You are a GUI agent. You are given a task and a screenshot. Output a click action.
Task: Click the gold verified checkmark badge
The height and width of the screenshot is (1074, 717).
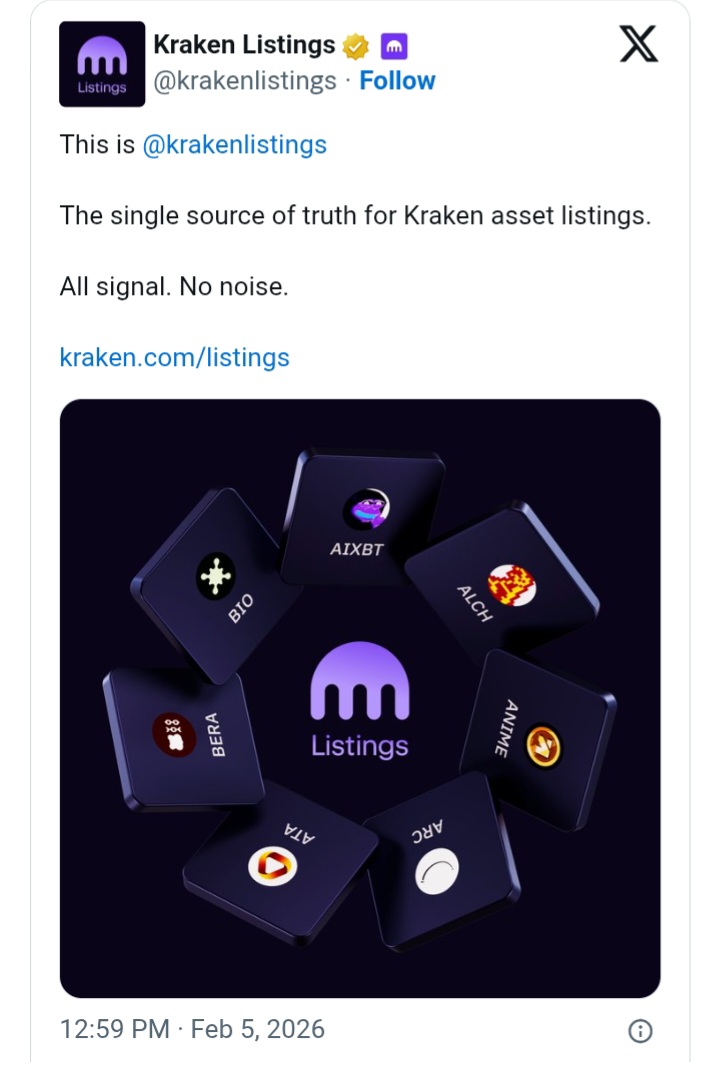click(355, 44)
